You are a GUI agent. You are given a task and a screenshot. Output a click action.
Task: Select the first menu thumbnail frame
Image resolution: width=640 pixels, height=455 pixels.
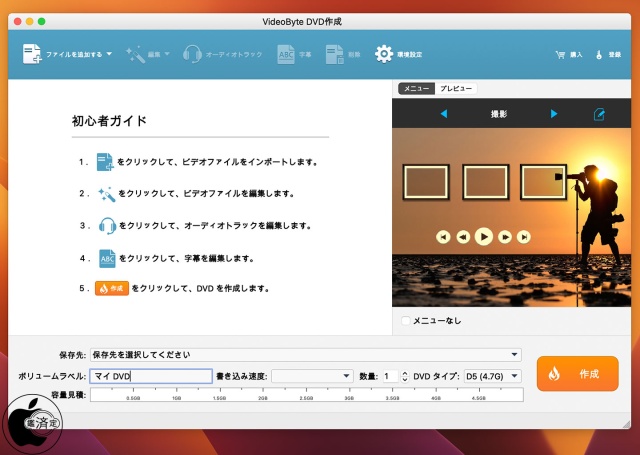click(426, 182)
